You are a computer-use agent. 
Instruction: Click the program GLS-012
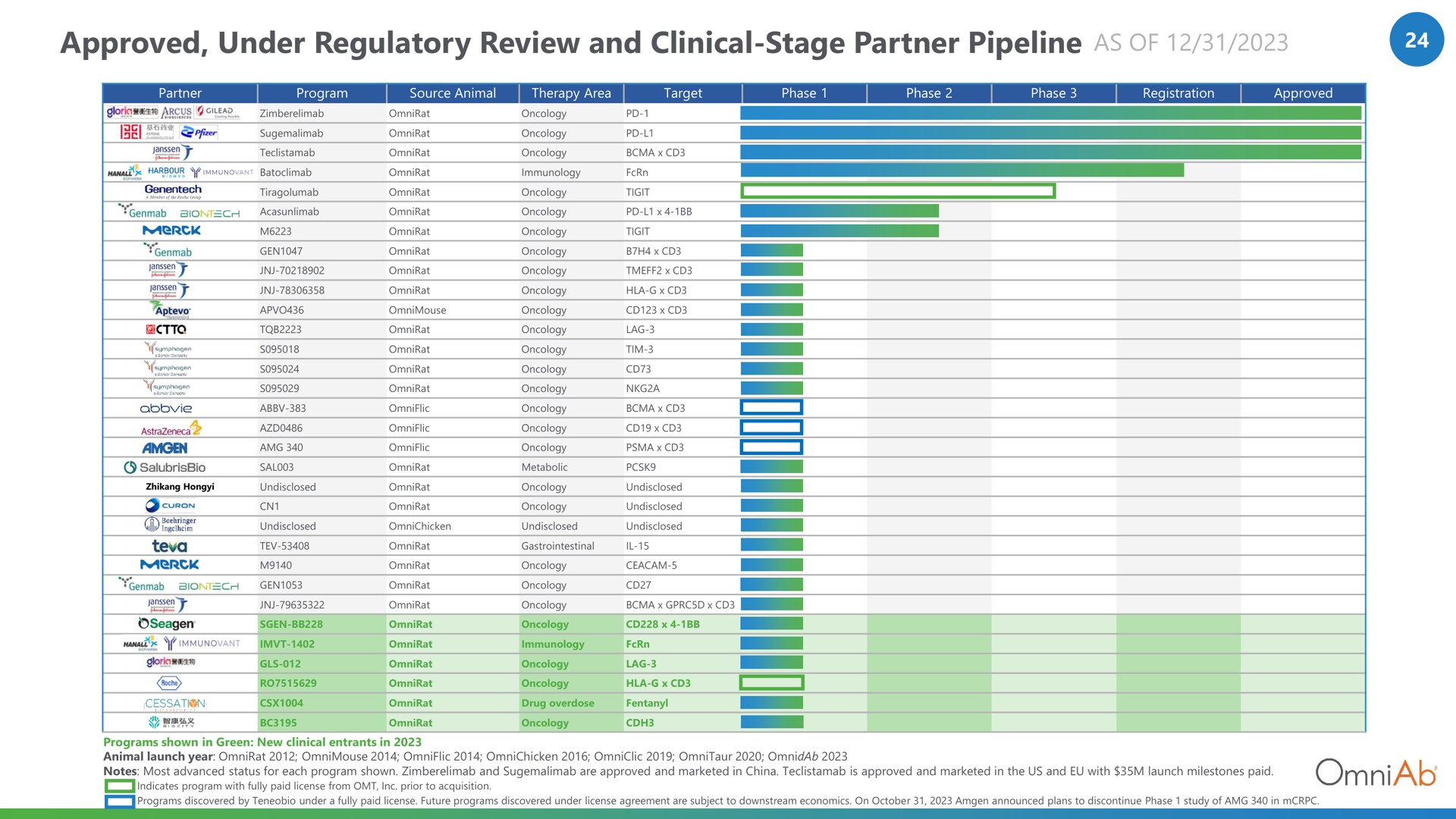[280, 664]
